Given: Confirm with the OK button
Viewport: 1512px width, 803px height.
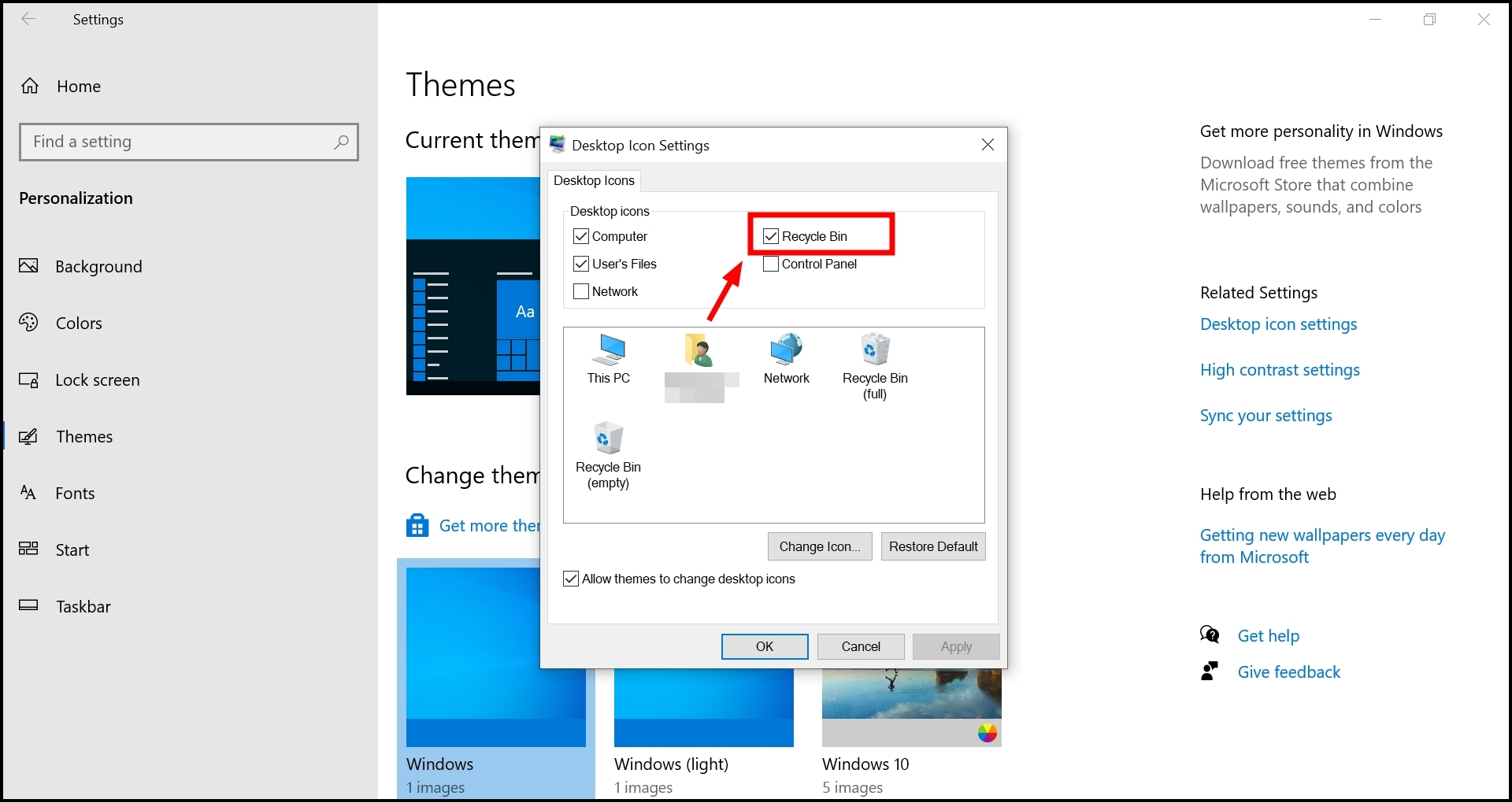Looking at the screenshot, I should click(x=765, y=646).
